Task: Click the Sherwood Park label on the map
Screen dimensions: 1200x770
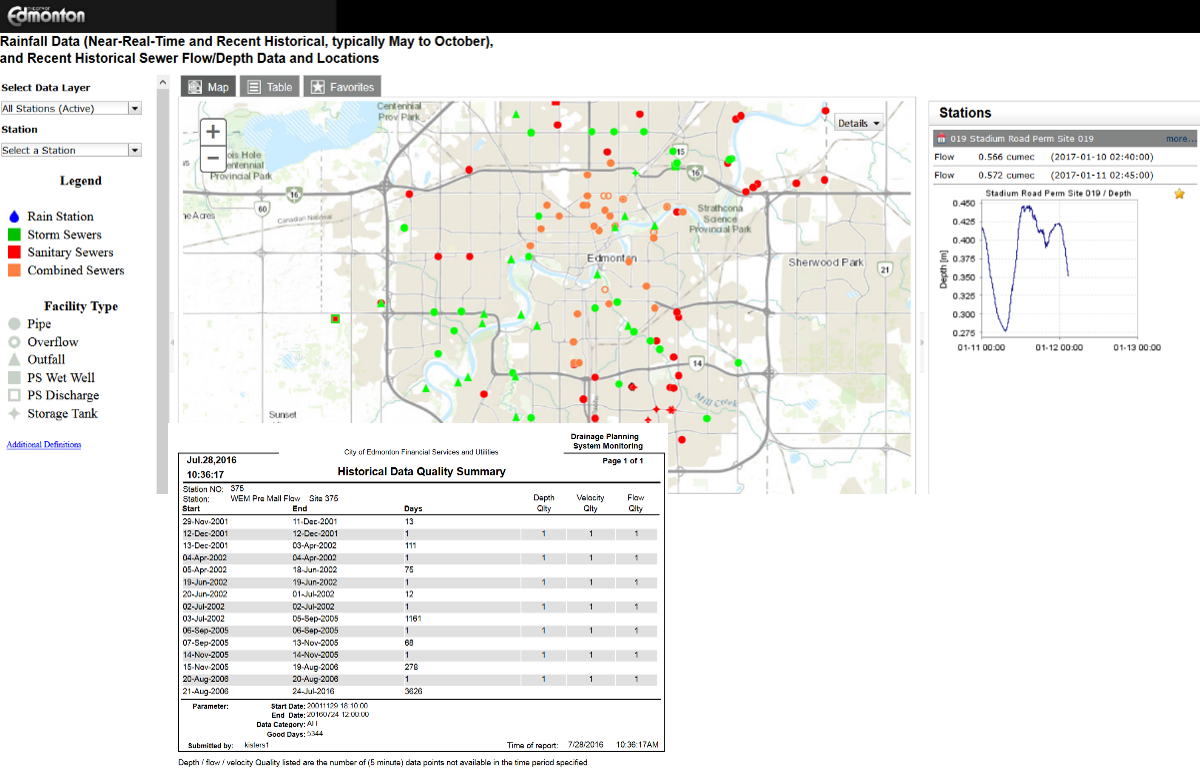Action: [825, 262]
